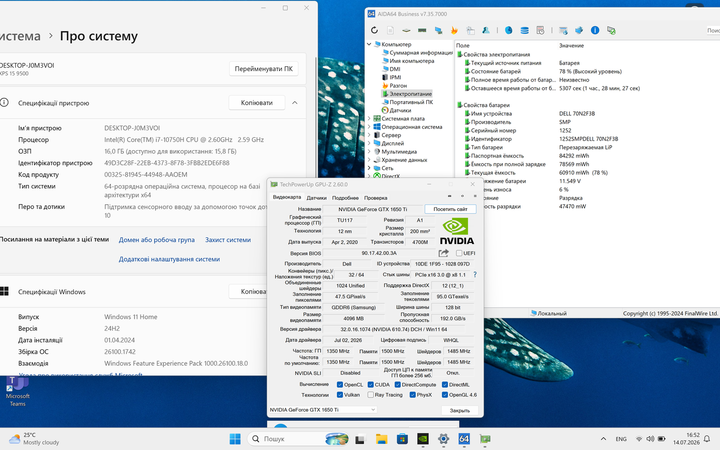Switch to the Датчики tab in GPU-Z

tap(316, 198)
